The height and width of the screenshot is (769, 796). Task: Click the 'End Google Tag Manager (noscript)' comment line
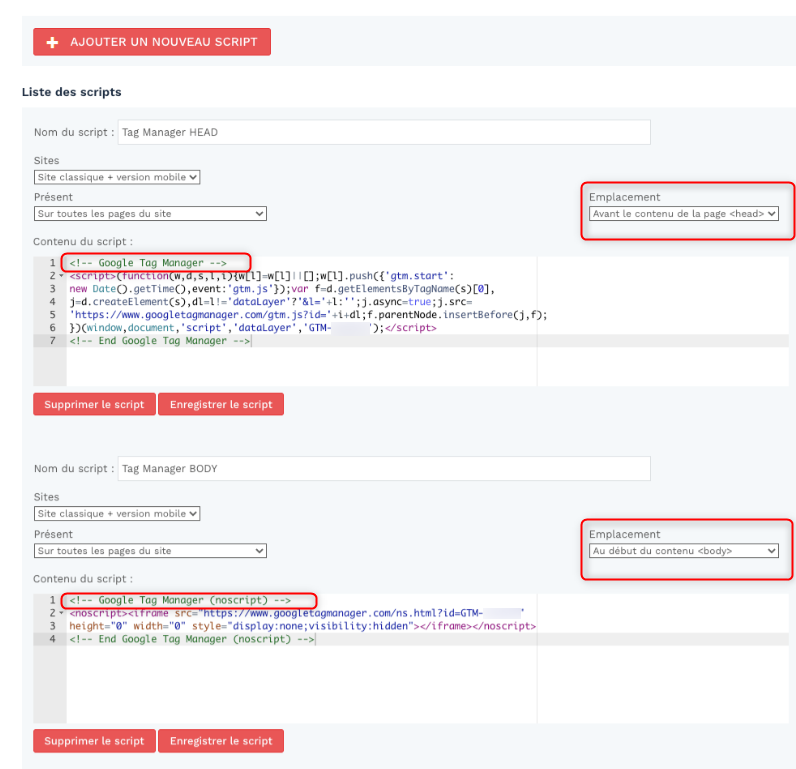point(192,639)
